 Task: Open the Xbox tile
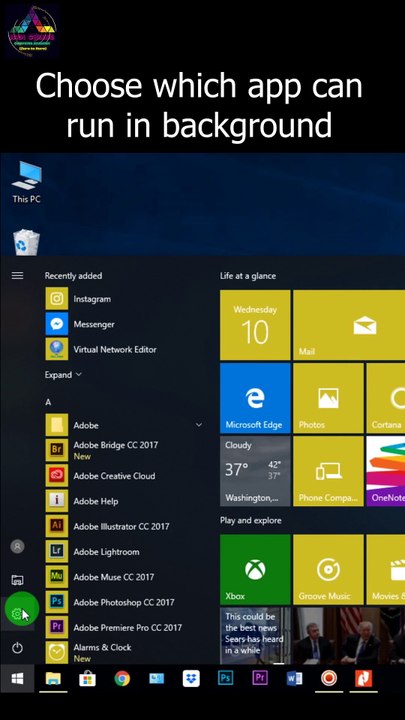(x=255, y=569)
